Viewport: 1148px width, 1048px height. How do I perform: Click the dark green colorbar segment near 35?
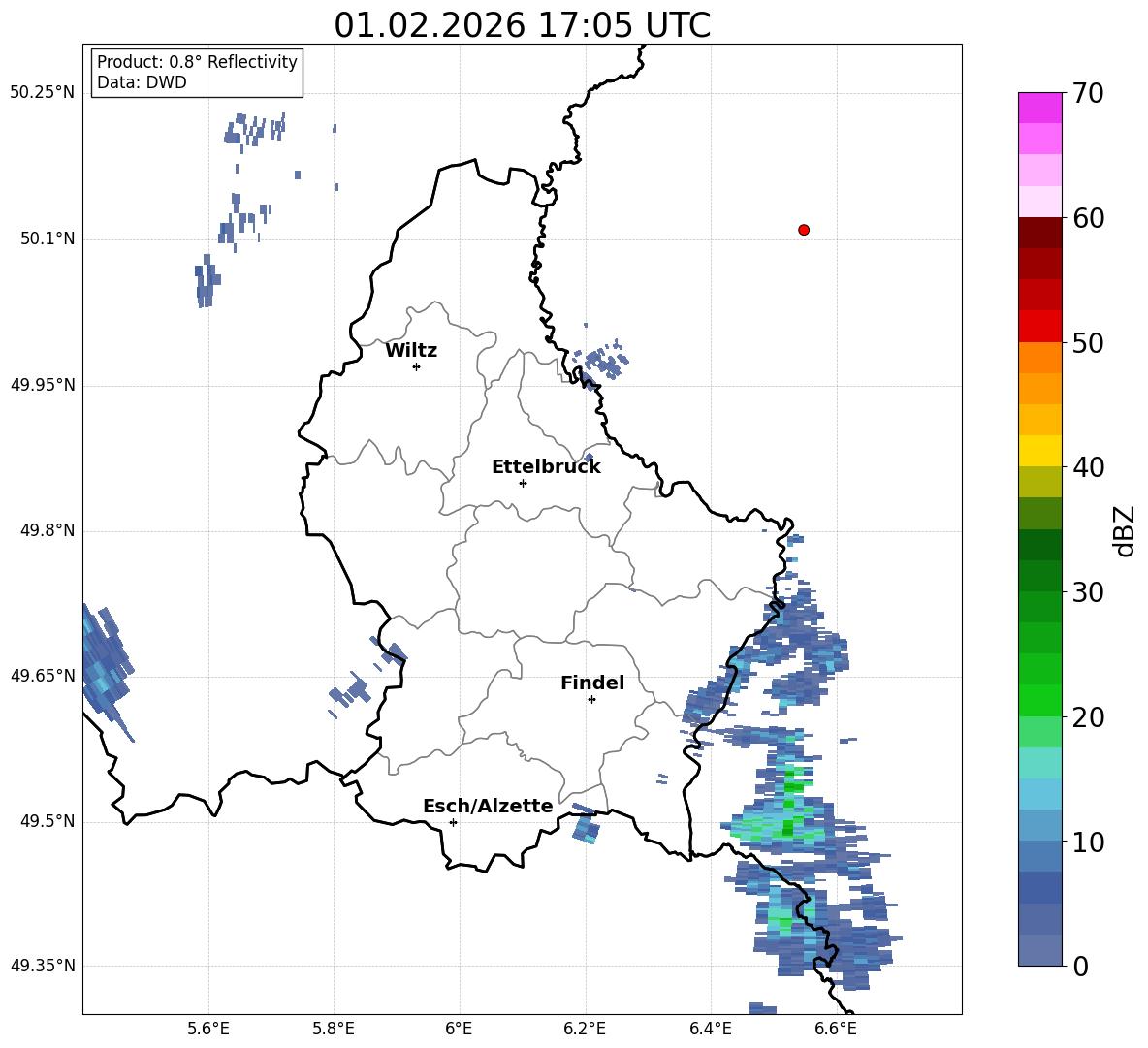point(1039,545)
